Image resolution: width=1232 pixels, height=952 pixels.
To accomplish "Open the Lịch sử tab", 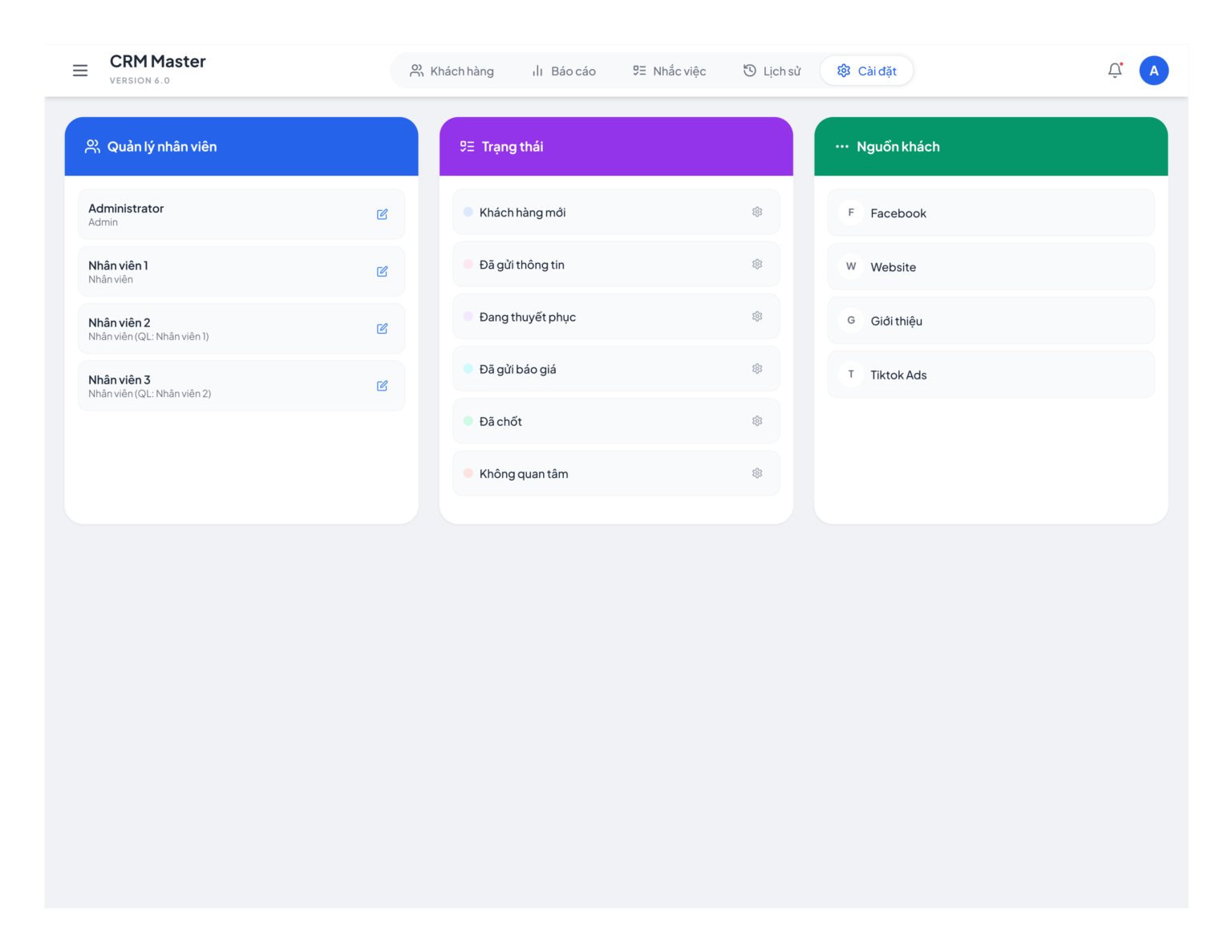I will pyautogui.click(x=772, y=71).
